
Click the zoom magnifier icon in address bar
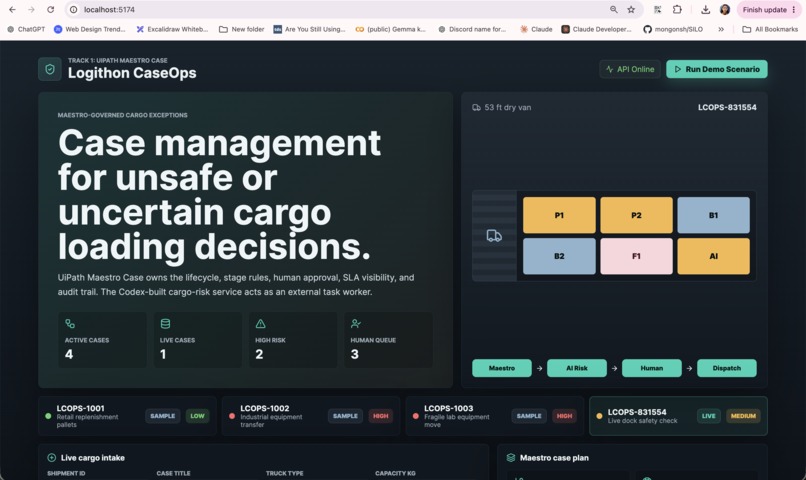614,10
